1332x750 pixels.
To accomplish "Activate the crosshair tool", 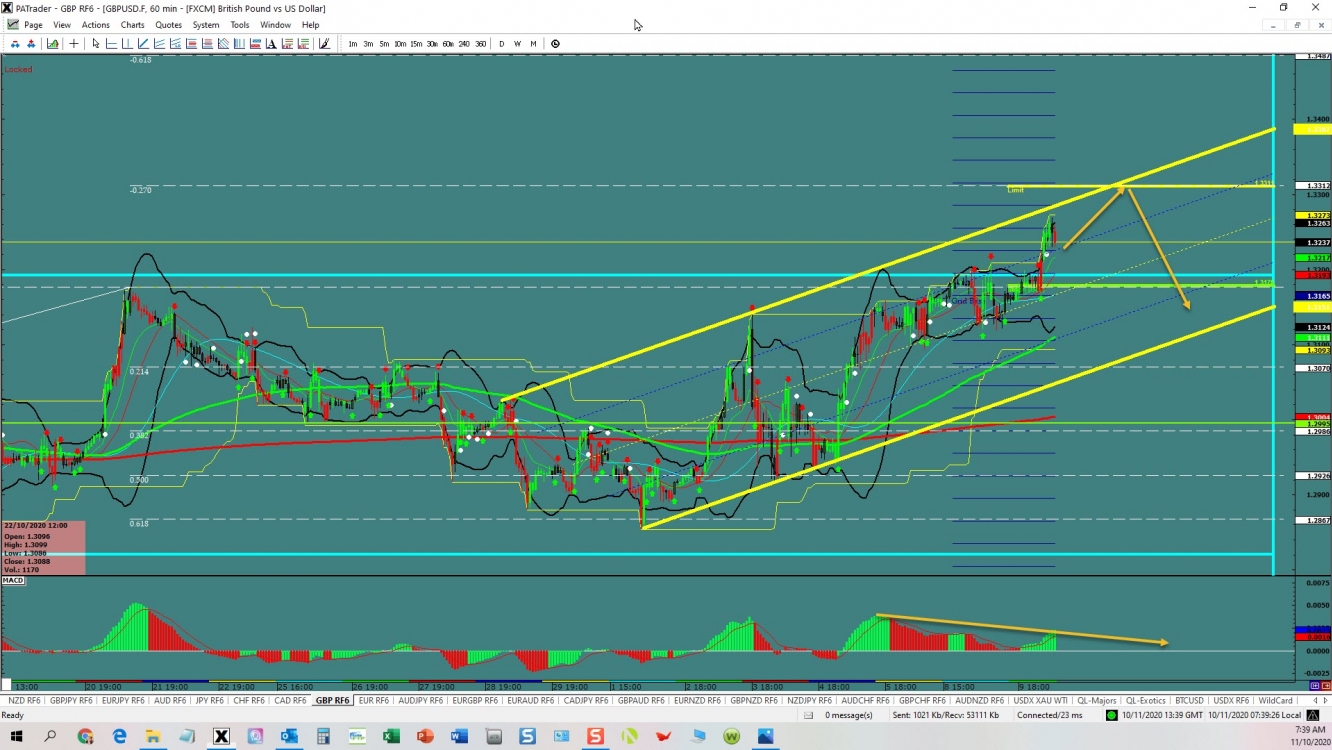I will coord(74,44).
